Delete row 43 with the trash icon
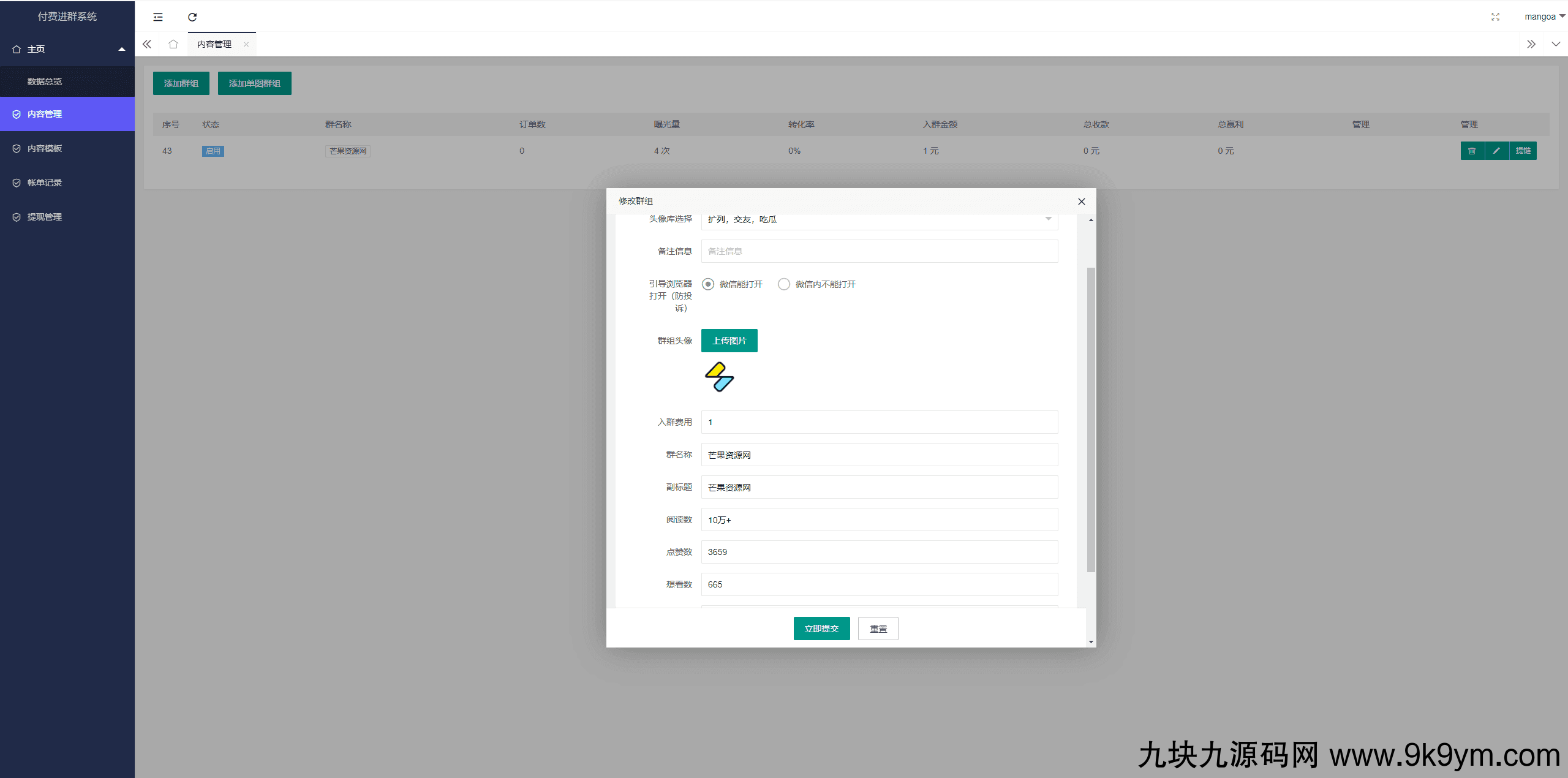Screen dimensions: 1568x778 pyautogui.click(x=1472, y=151)
